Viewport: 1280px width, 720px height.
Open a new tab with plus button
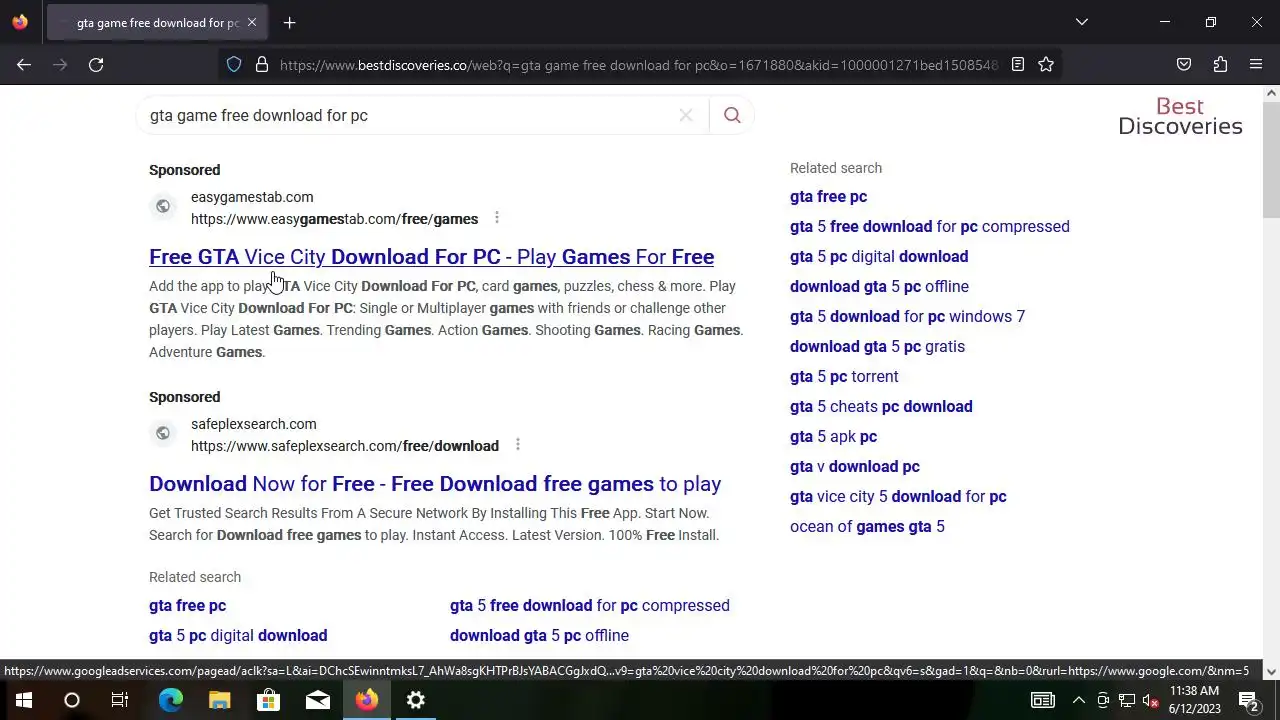click(x=289, y=22)
